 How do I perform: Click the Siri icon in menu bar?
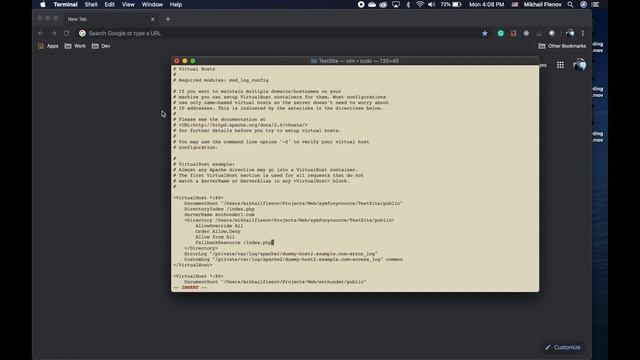click(583, 4)
